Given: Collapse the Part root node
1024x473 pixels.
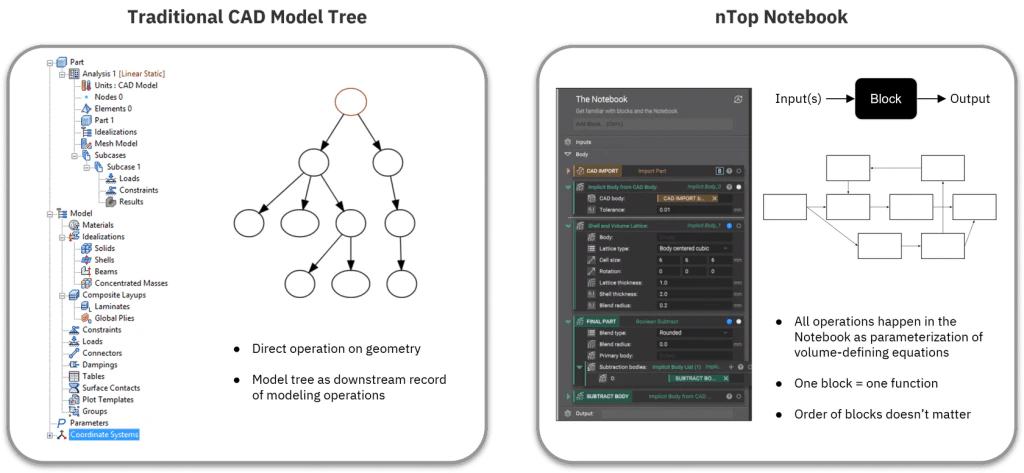Looking at the screenshot, I should tap(50, 62).
